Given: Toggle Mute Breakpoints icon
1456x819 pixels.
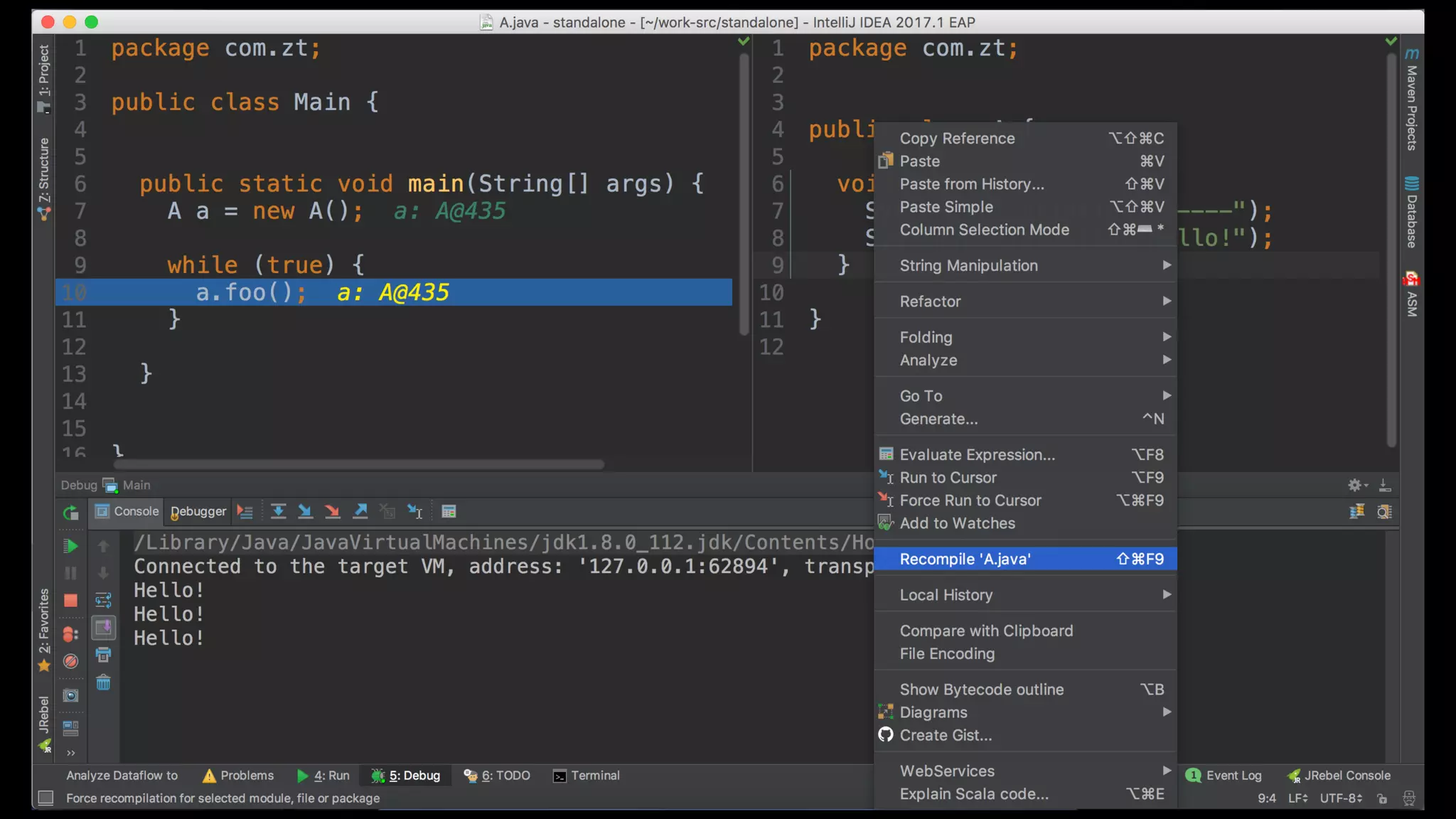Looking at the screenshot, I should click(70, 661).
